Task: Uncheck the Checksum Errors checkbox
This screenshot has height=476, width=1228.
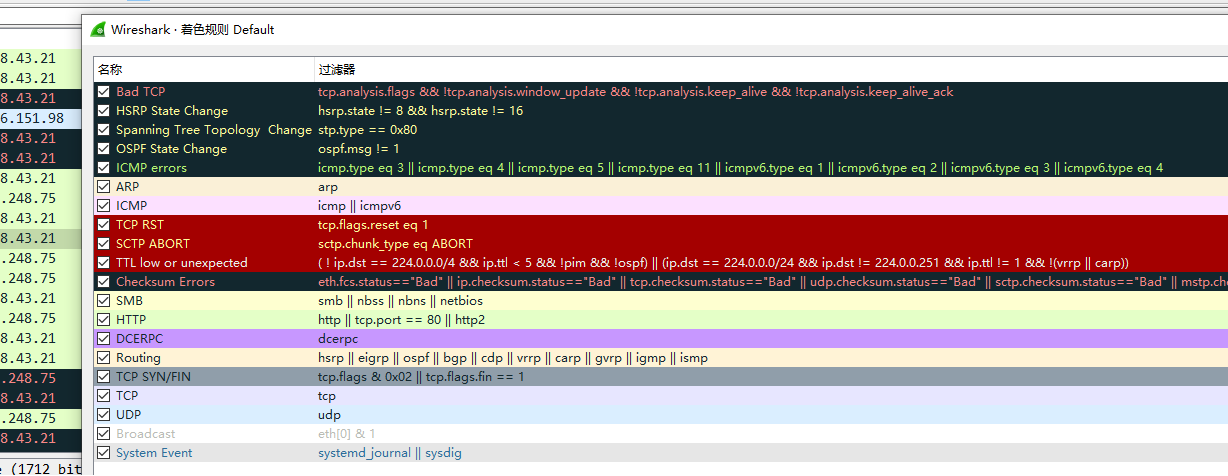Action: (x=103, y=282)
